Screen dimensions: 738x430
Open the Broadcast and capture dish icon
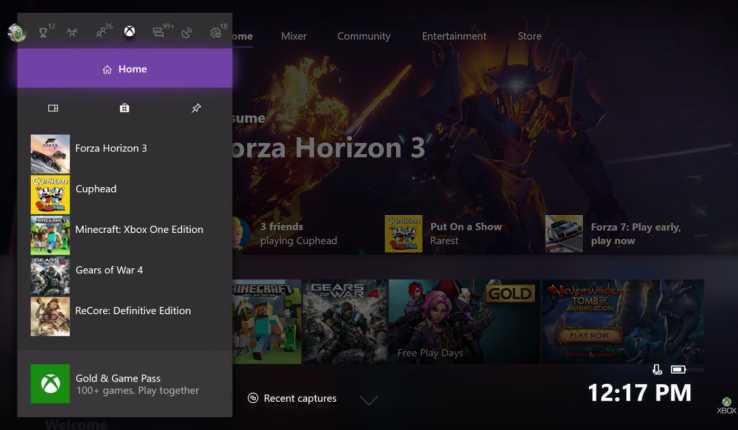click(x=187, y=33)
